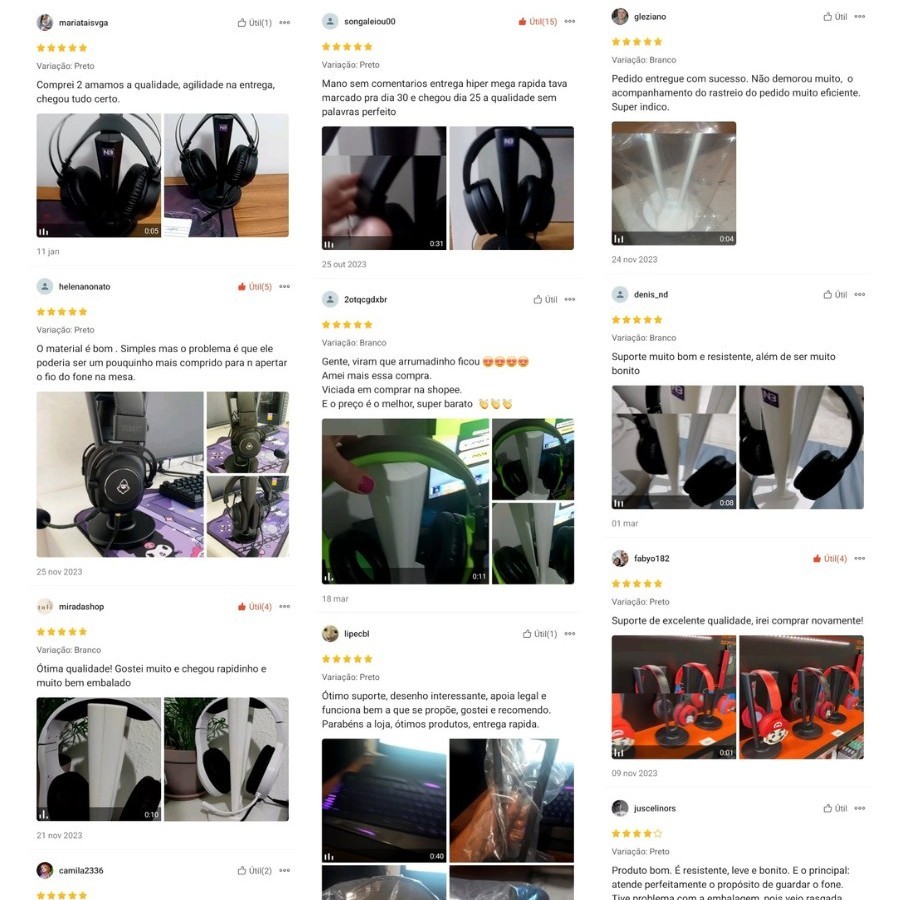Open the juscelinors user profile link
The image size is (900, 900).
coord(654,808)
